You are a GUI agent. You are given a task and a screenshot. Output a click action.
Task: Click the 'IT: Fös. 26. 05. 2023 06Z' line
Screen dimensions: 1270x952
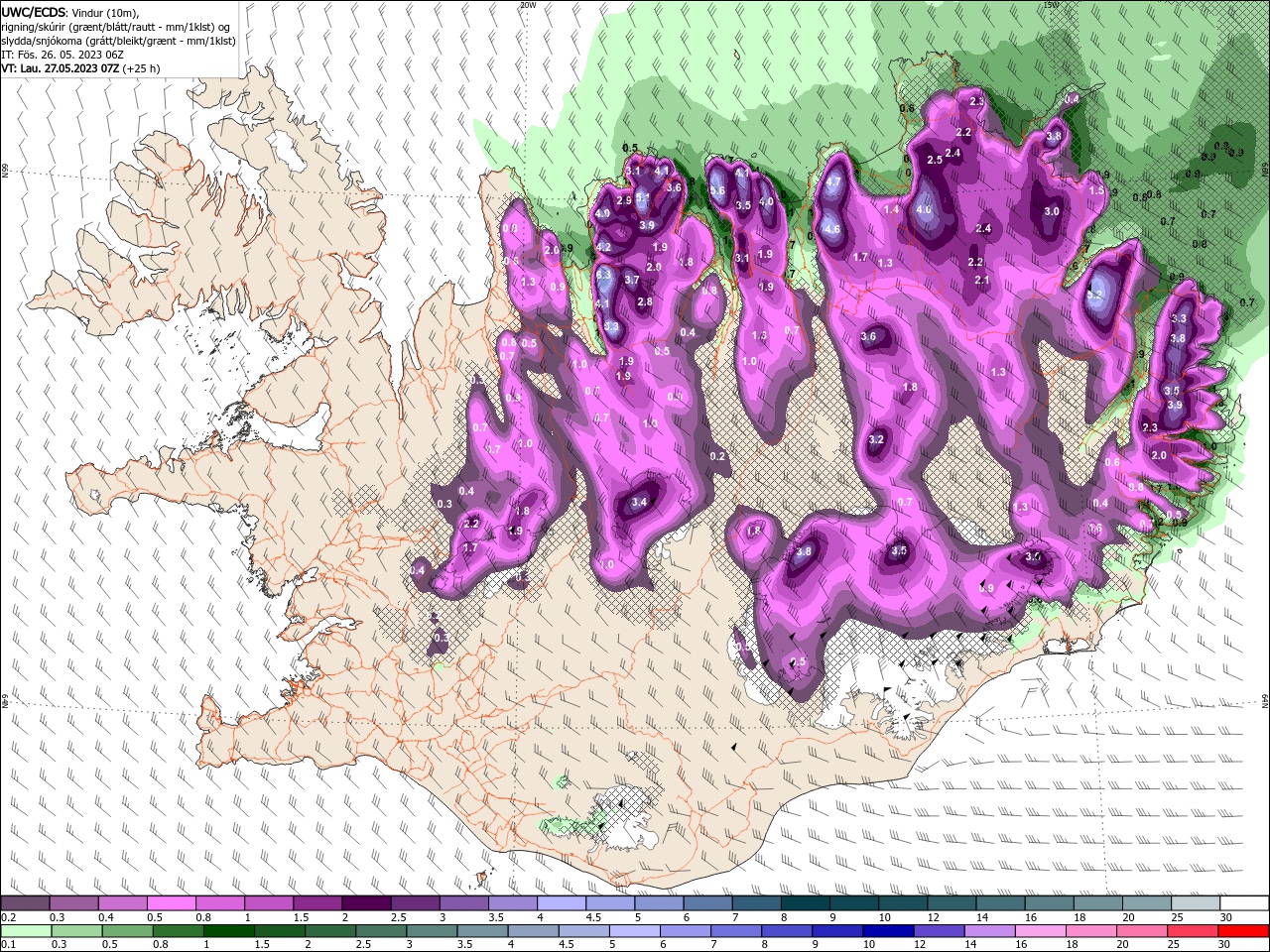62,55
